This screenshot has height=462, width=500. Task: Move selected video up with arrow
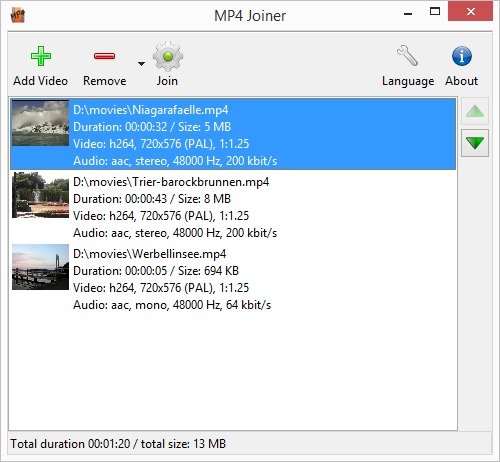pos(475,111)
